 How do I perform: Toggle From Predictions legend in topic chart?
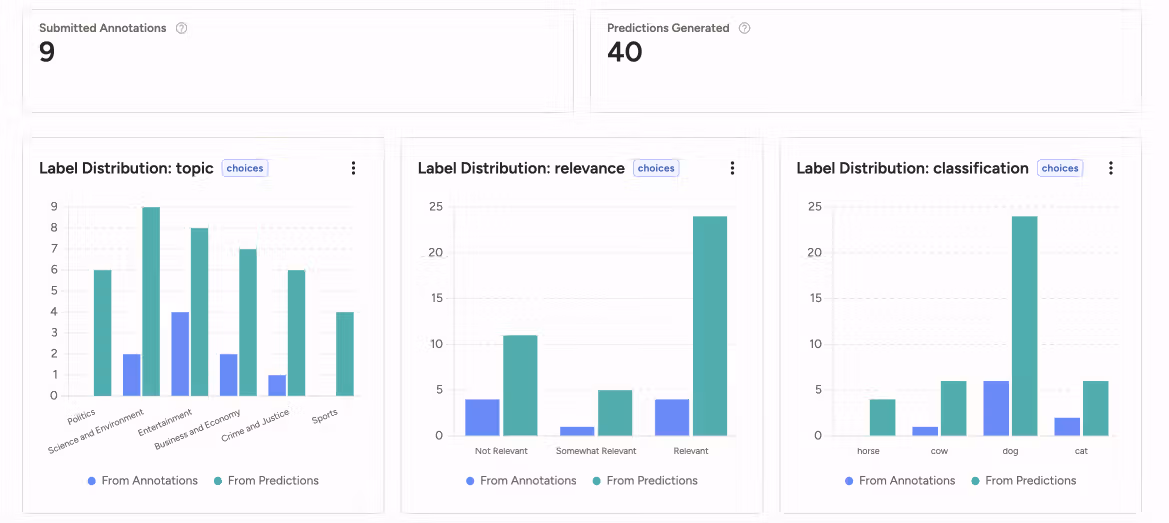pos(266,481)
